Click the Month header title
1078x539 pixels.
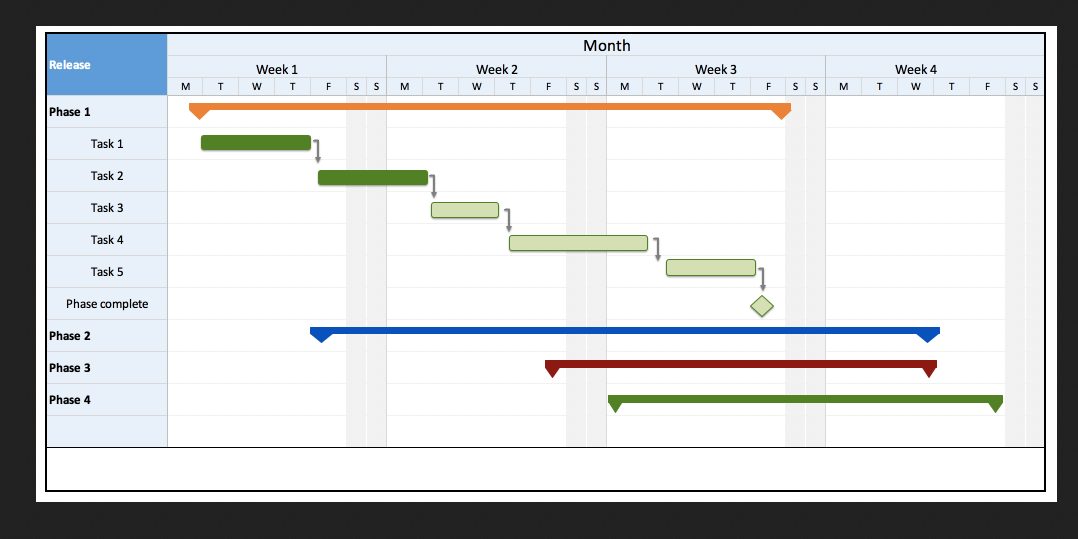(x=606, y=45)
